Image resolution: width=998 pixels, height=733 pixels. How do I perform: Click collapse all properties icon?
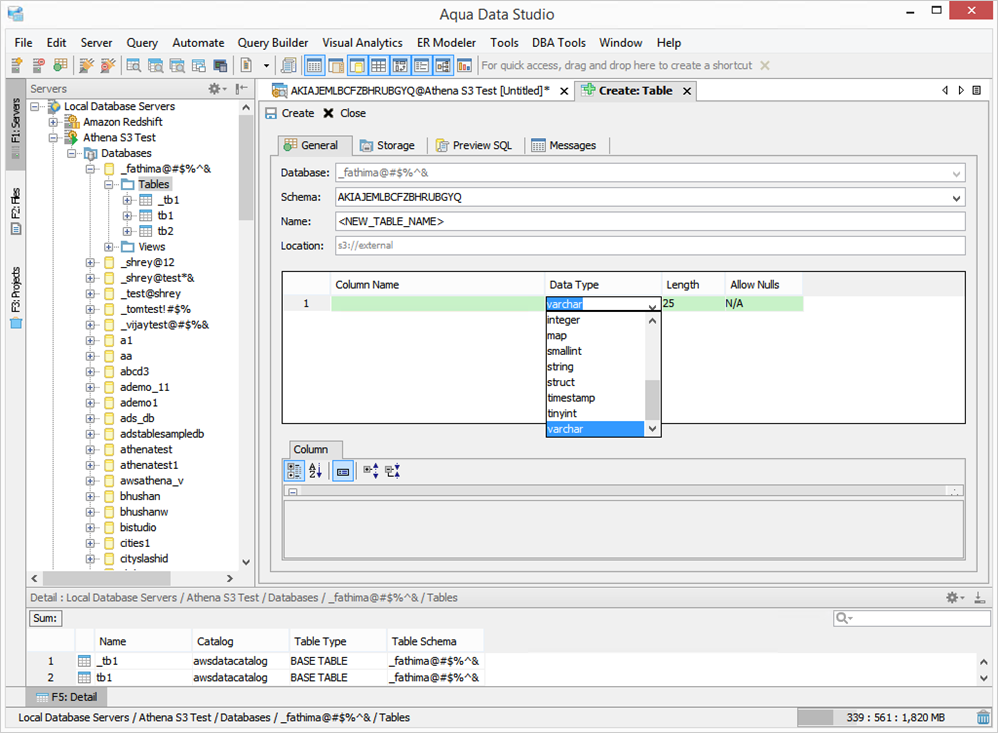pyautogui.click(x=393, y=471)
